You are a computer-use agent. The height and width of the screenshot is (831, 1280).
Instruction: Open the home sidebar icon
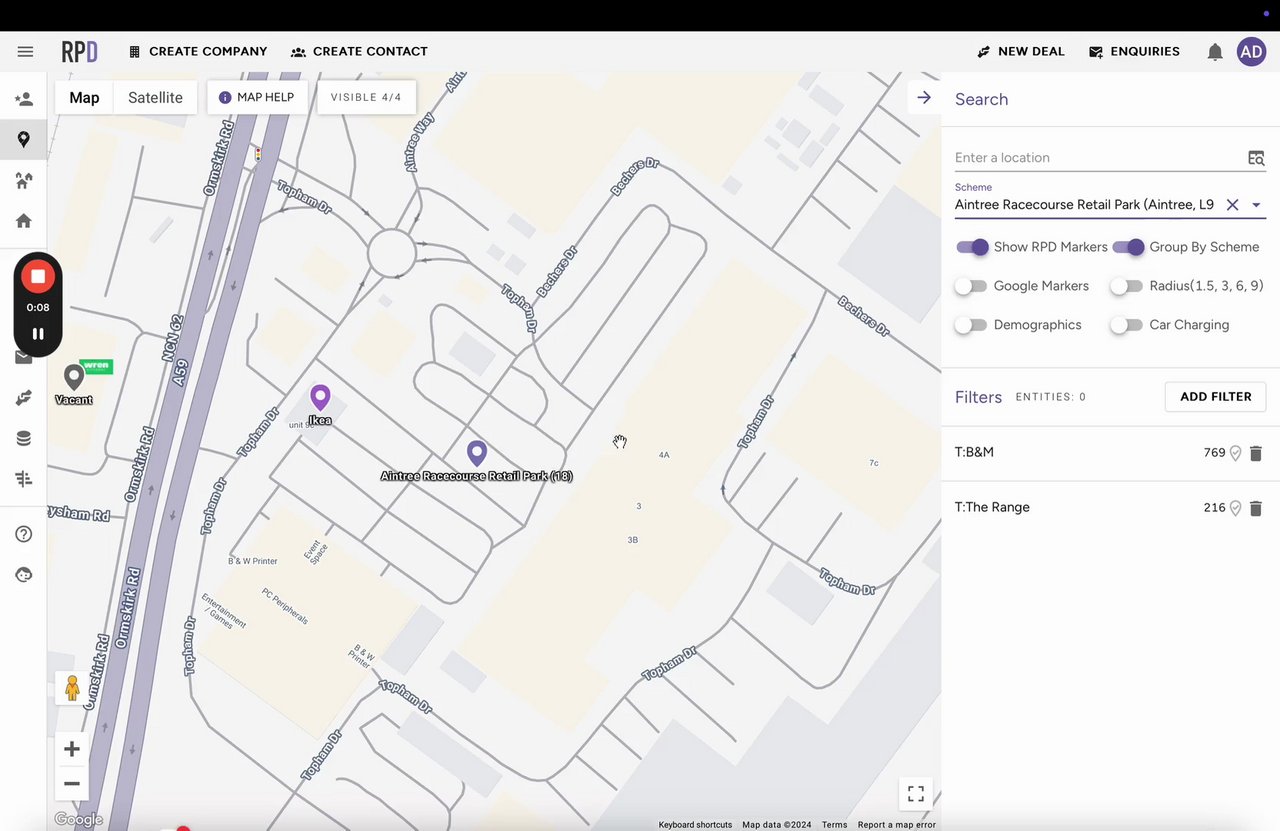tap(24, 221)
